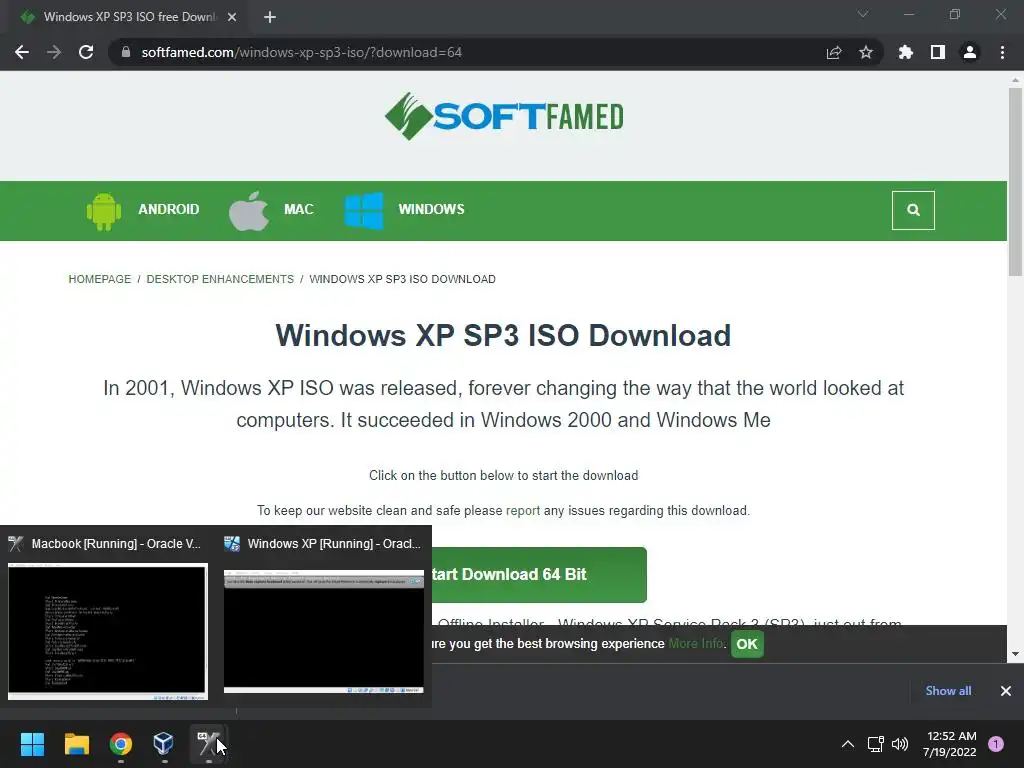The image size is (1024, 768).
Task: Click the site search magnifier button
Action: tap(913, 210)
